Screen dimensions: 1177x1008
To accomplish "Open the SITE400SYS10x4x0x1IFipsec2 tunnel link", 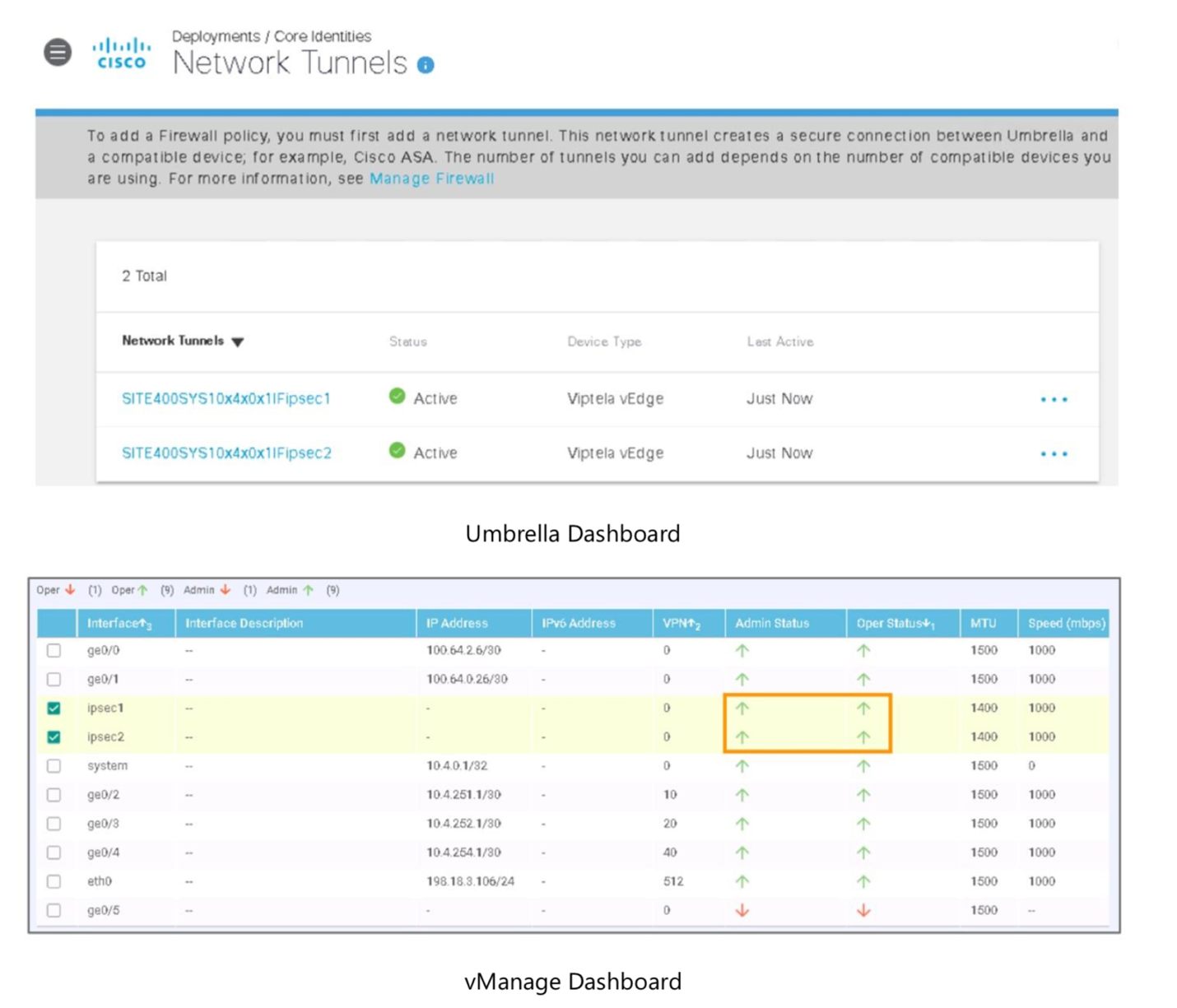I will [x=226, y=453].
